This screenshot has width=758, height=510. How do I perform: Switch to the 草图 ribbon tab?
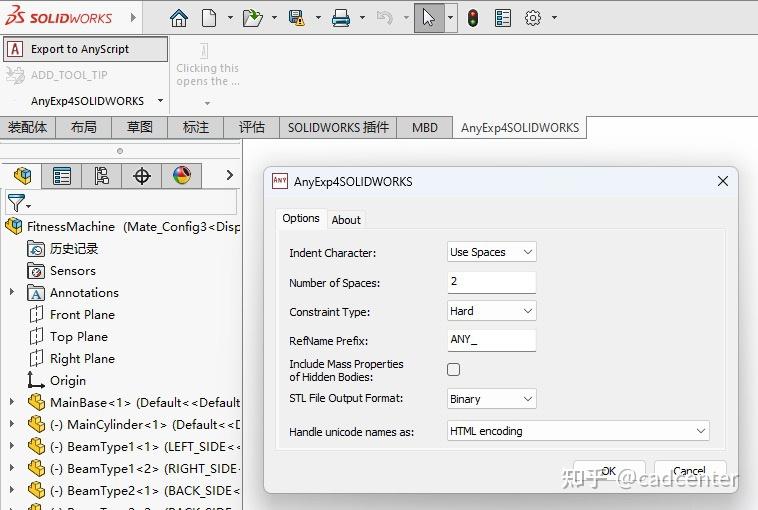[140, 127]
